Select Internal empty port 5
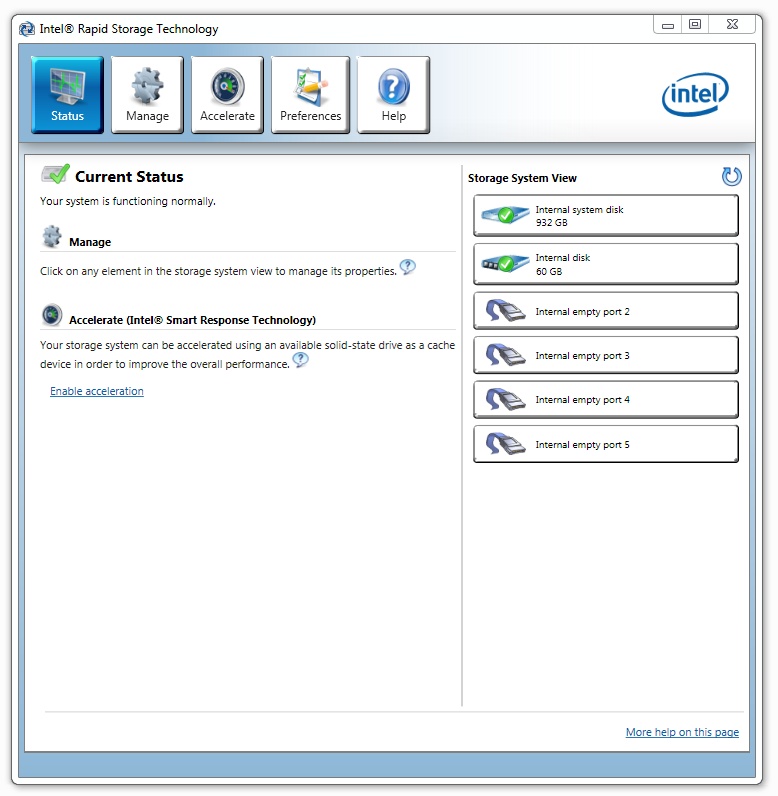Screen dimensions: 778x796 tap(606, 444)
